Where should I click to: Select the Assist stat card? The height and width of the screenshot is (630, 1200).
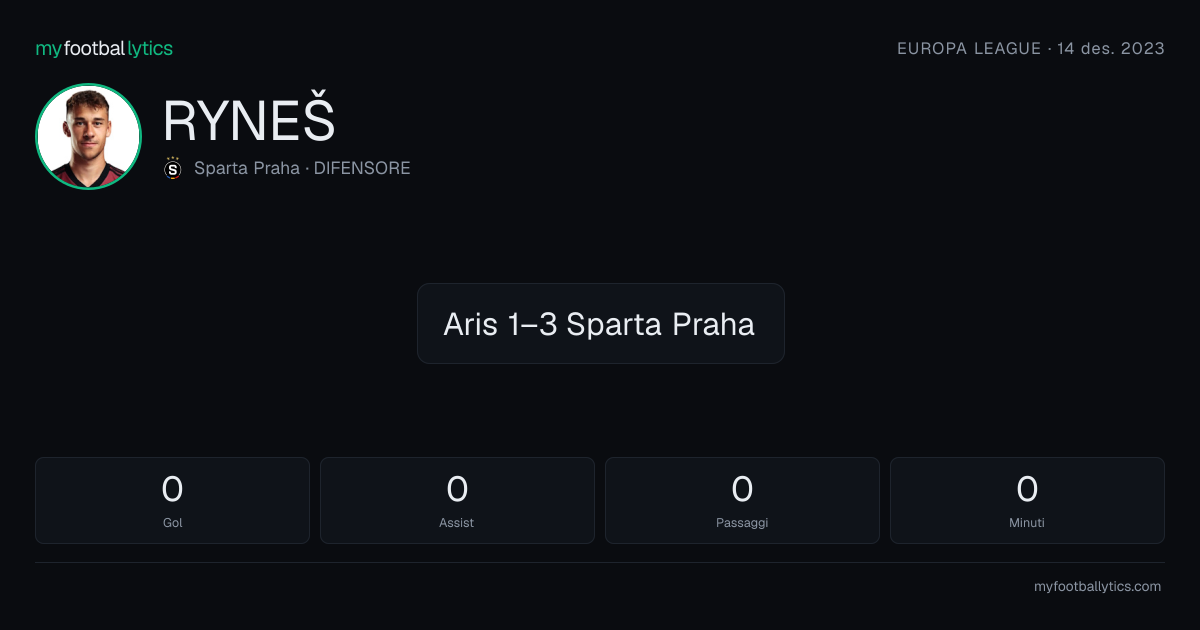click(x=457, y=500)
